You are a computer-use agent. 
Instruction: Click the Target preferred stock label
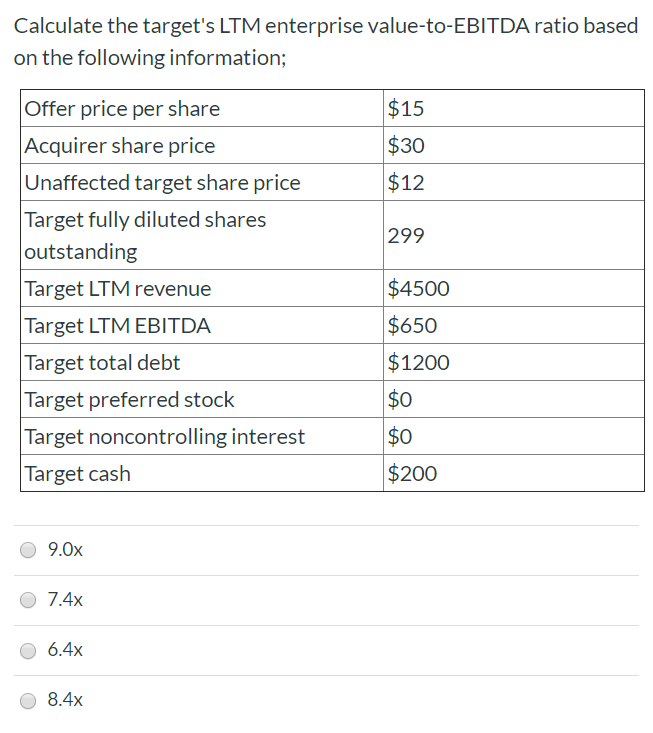pyautogui.click(x=129, y=399)
